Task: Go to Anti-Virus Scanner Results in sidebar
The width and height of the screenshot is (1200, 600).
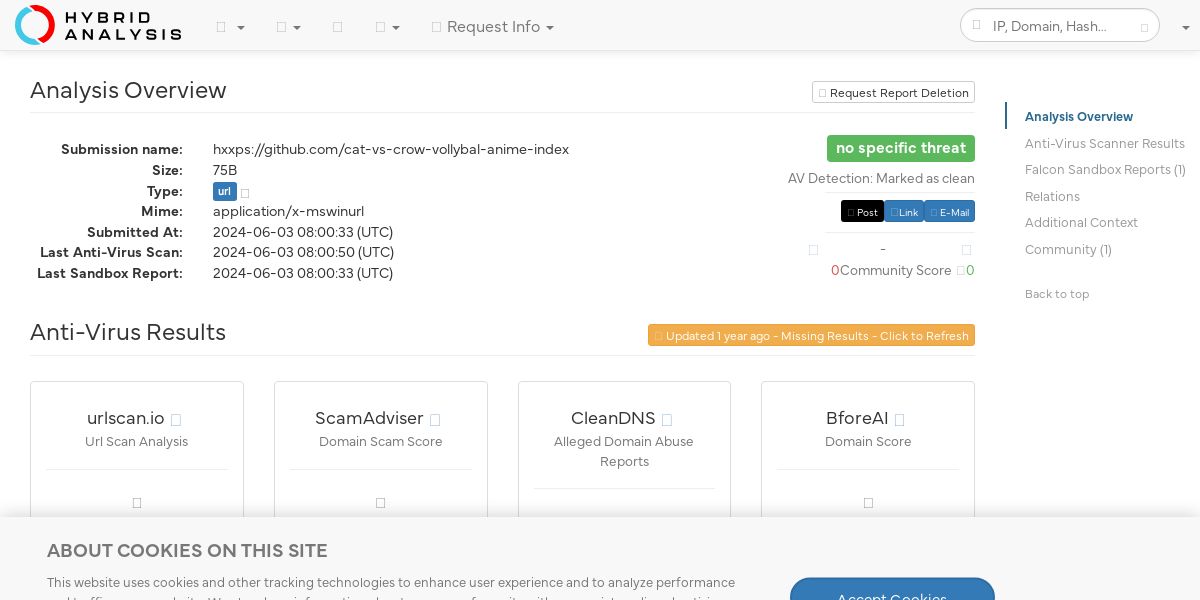Action: (x=1104, y=143)
